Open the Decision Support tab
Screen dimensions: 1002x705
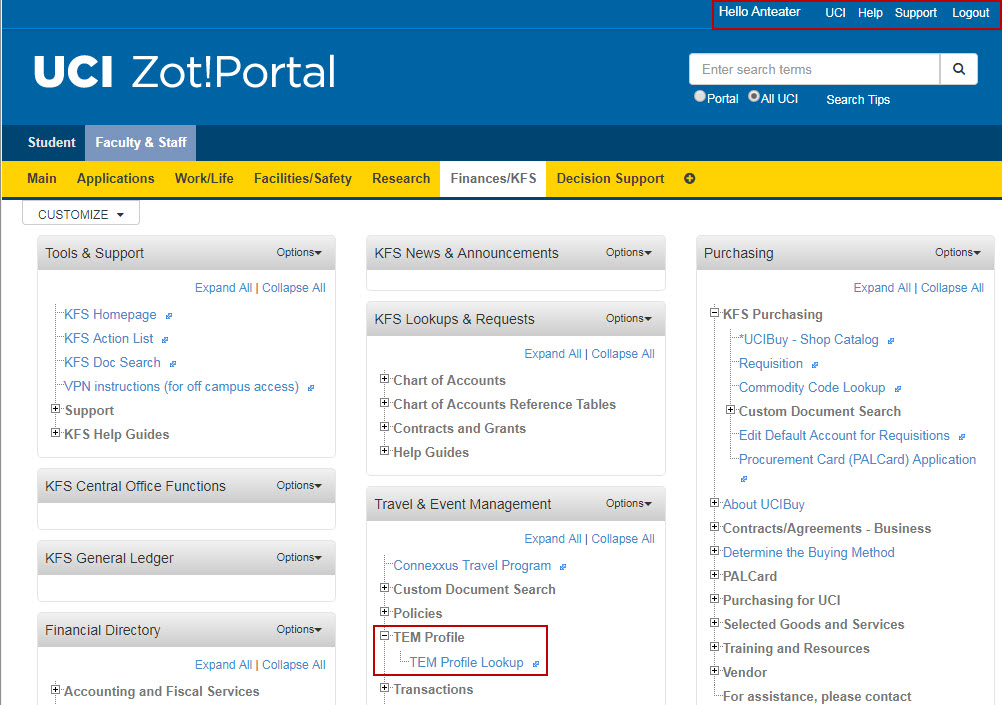click(x=610, y=179)
